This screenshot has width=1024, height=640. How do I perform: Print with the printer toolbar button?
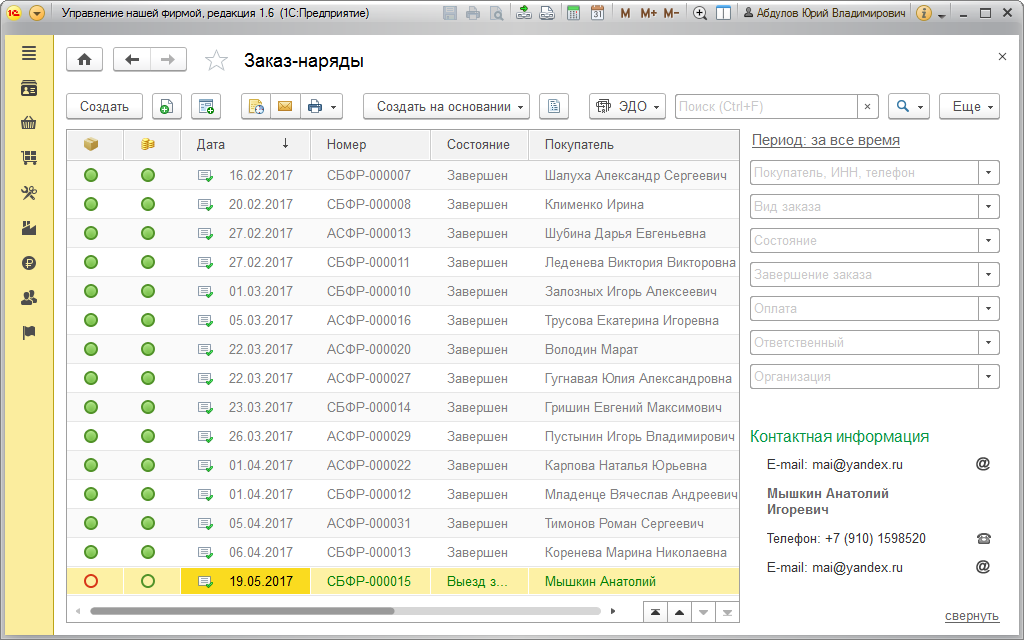(x=321, y=106)
